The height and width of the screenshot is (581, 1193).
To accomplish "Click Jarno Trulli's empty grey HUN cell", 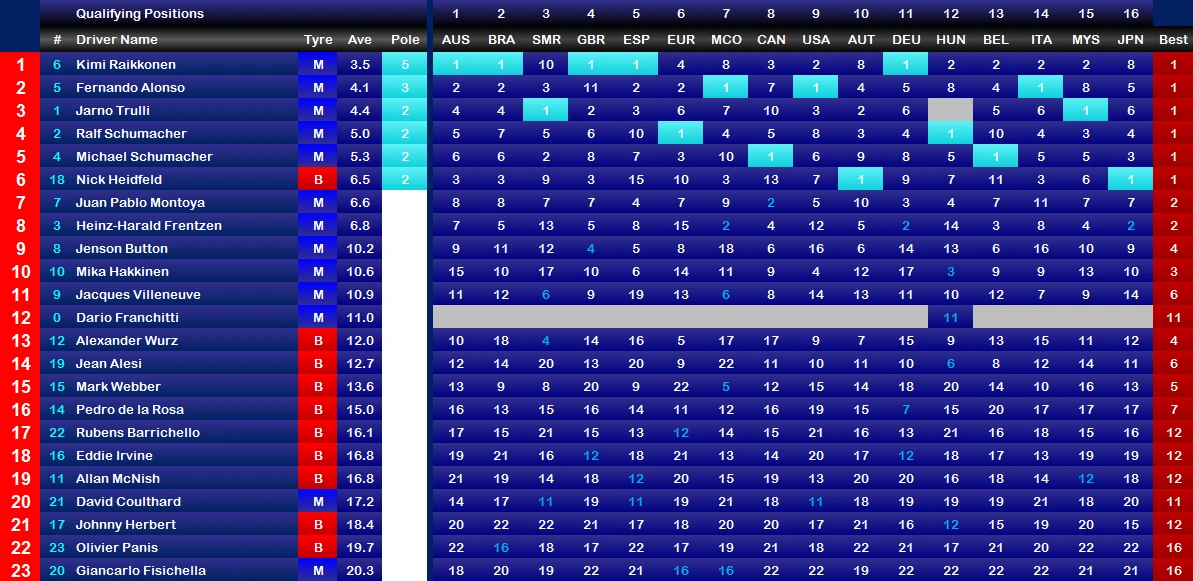I will (950, 110).
